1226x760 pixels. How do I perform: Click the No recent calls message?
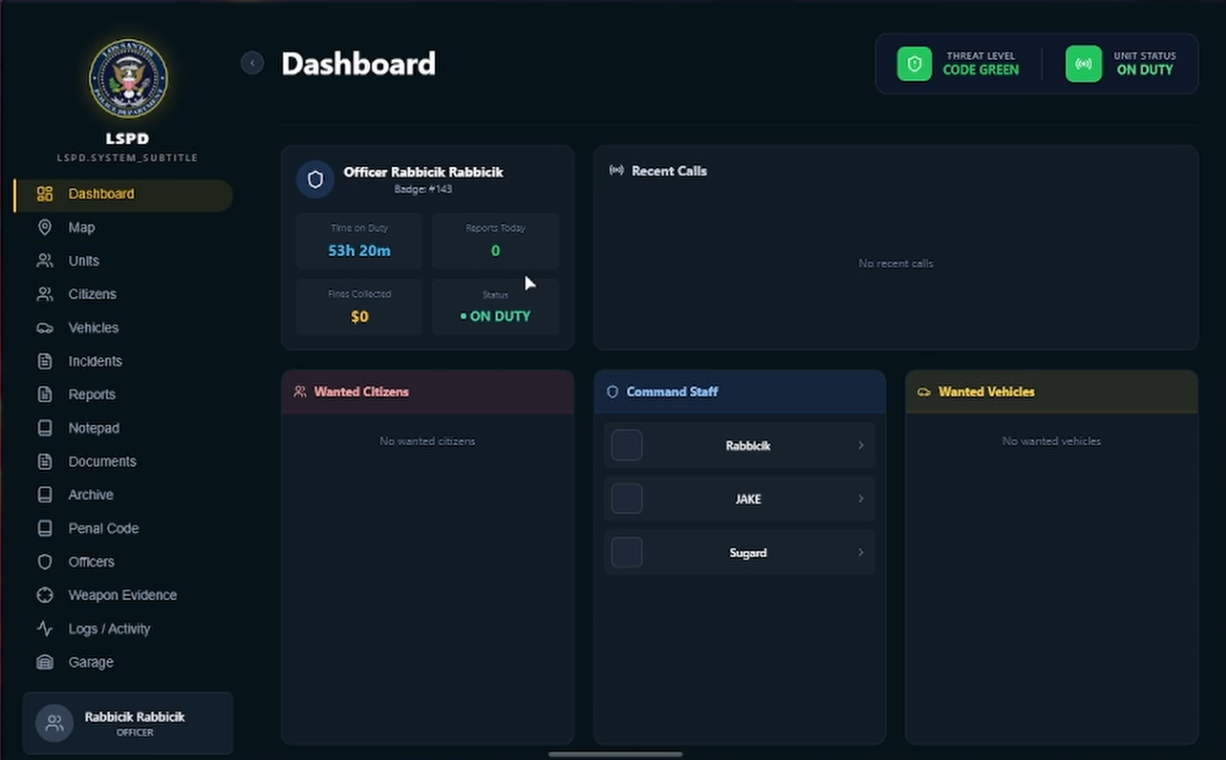point(896,264)
